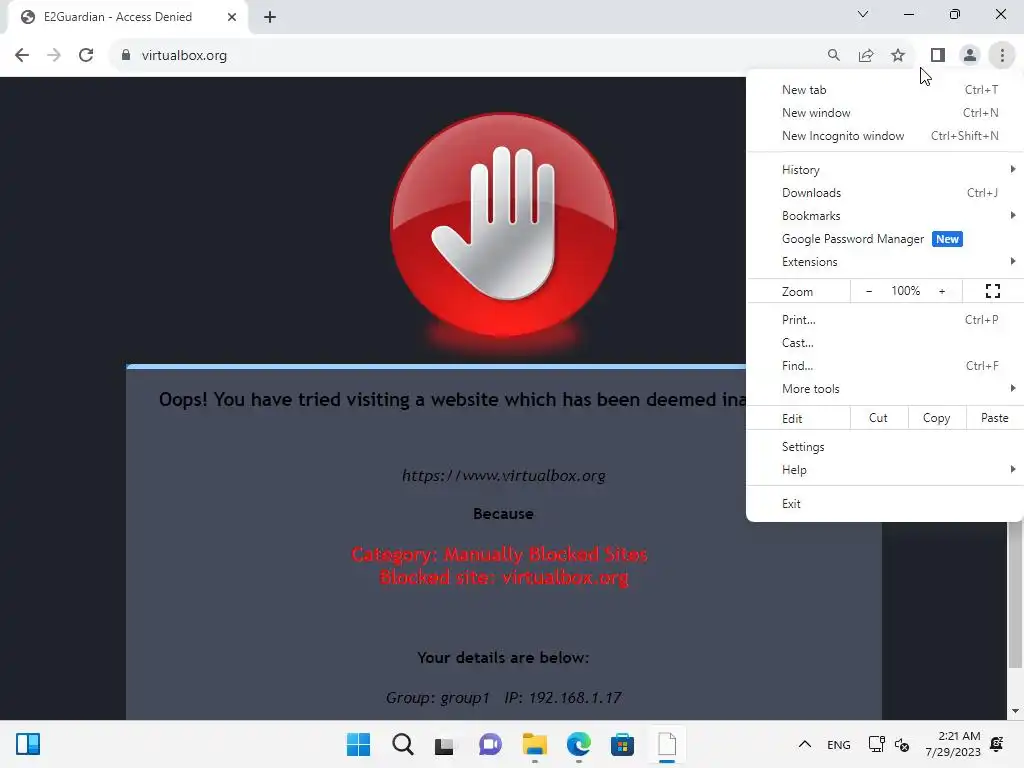
Task: Click the Copy button in Edit row
Action: pos(936,418)
